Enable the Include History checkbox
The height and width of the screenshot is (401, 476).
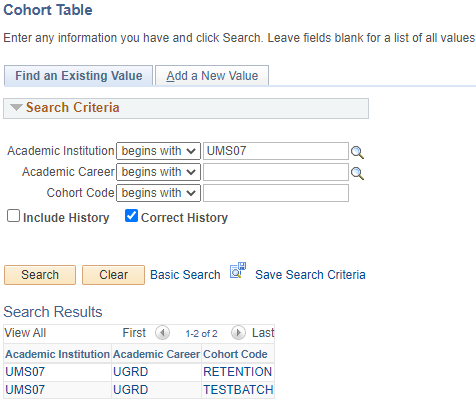(x=13, y=216)
